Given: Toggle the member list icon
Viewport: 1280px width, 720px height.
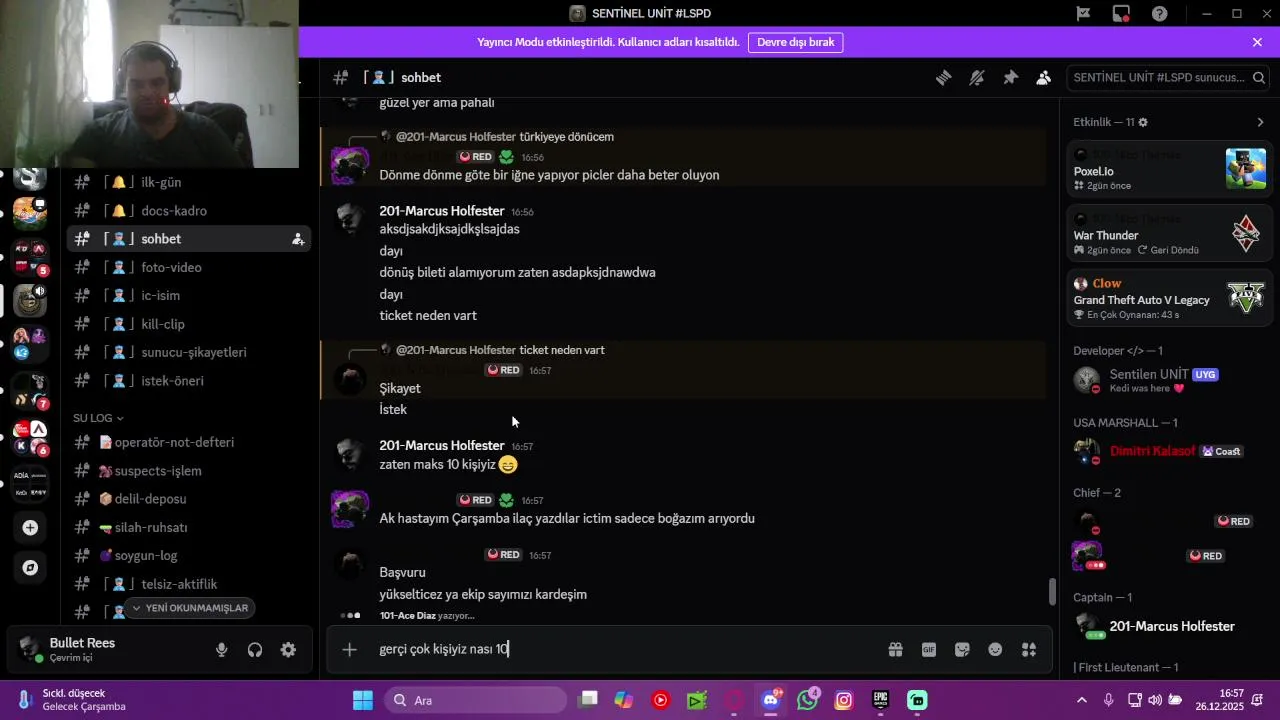Looking at the screenshot, I should coord(1044,78).
